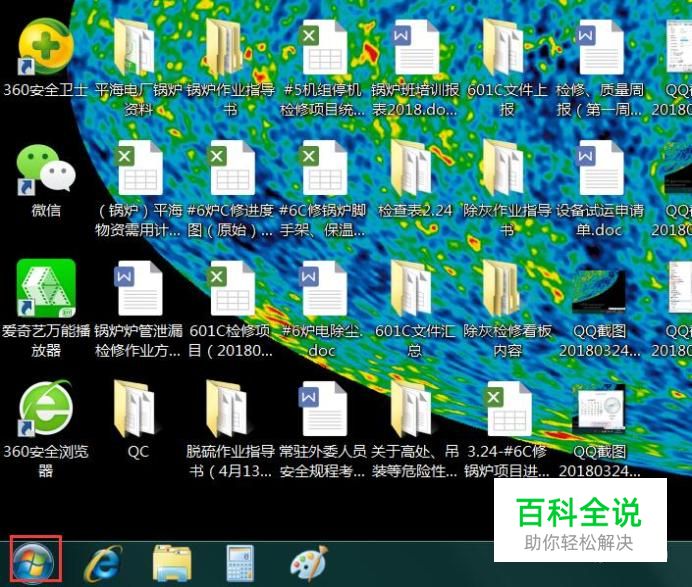Open the 锅炉班培训报表2018 Word document

tap(415, 48)
